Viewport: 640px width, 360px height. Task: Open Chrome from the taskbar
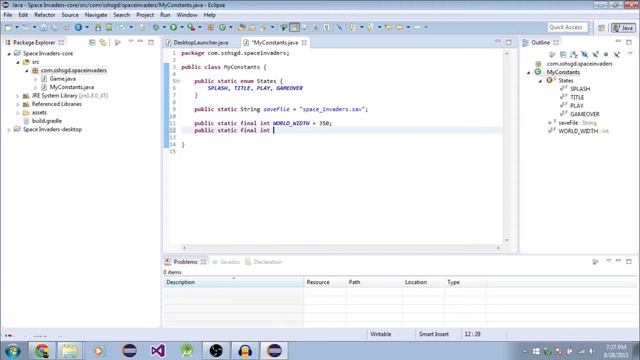pyautogui.click(x=42, y=351)
